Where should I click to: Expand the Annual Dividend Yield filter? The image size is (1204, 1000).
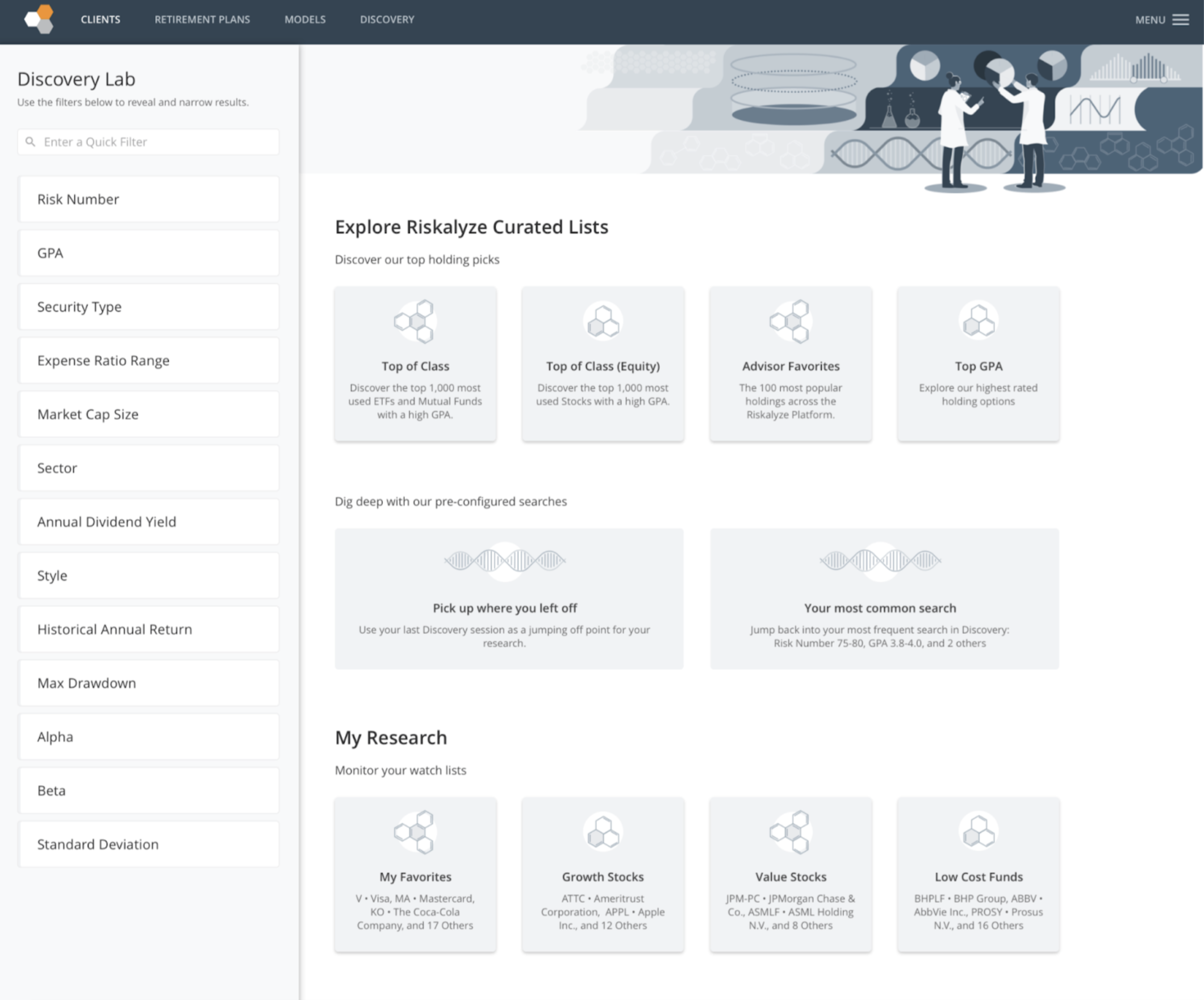point(148,522)
